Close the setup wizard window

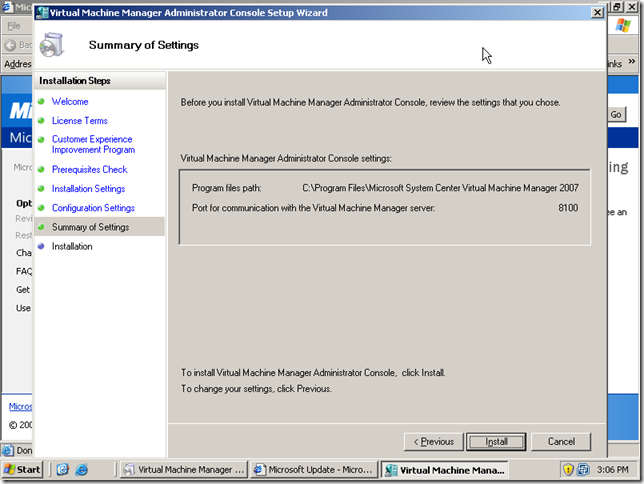pos(597,12)
